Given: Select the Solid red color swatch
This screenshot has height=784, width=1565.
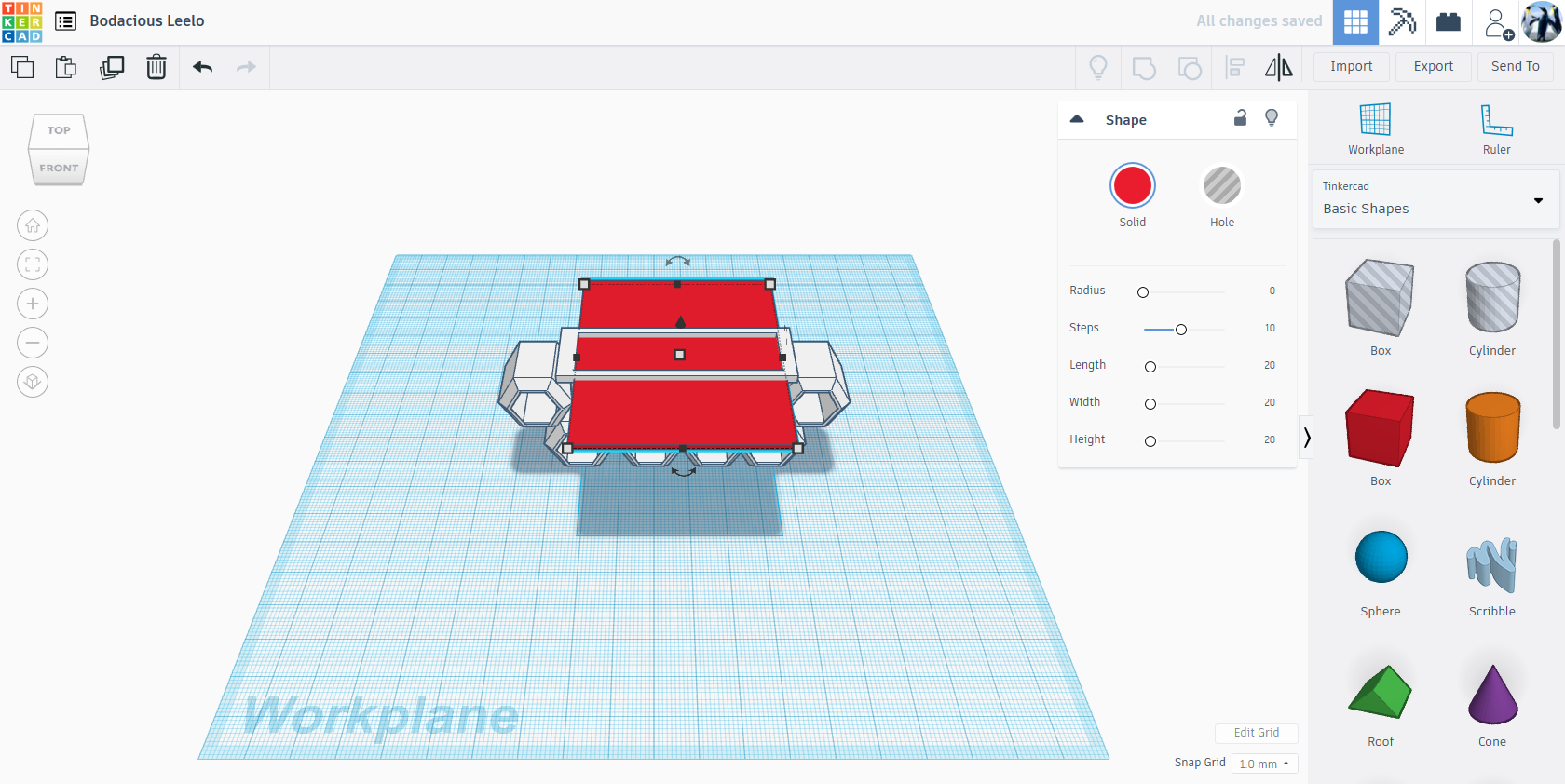Looking at the screenshot, I should [x=1133, y=185].
